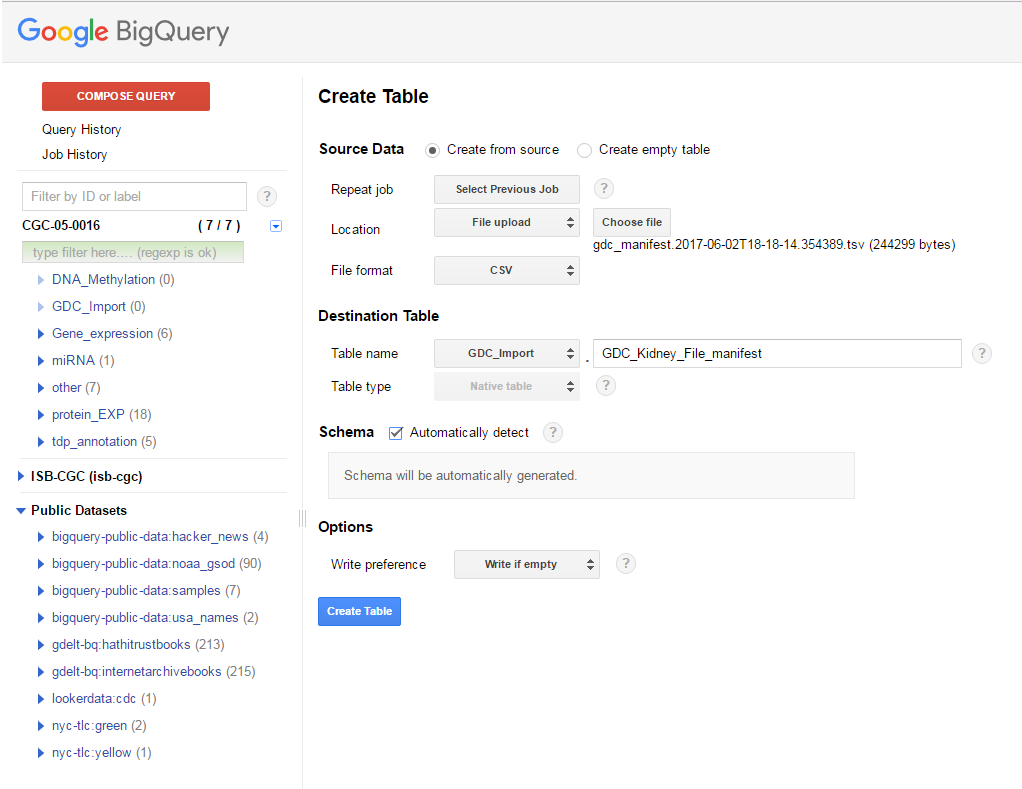Open the GDC_Import dataset dropdown
Viewport: 1022px width, 789px height.
506,353
